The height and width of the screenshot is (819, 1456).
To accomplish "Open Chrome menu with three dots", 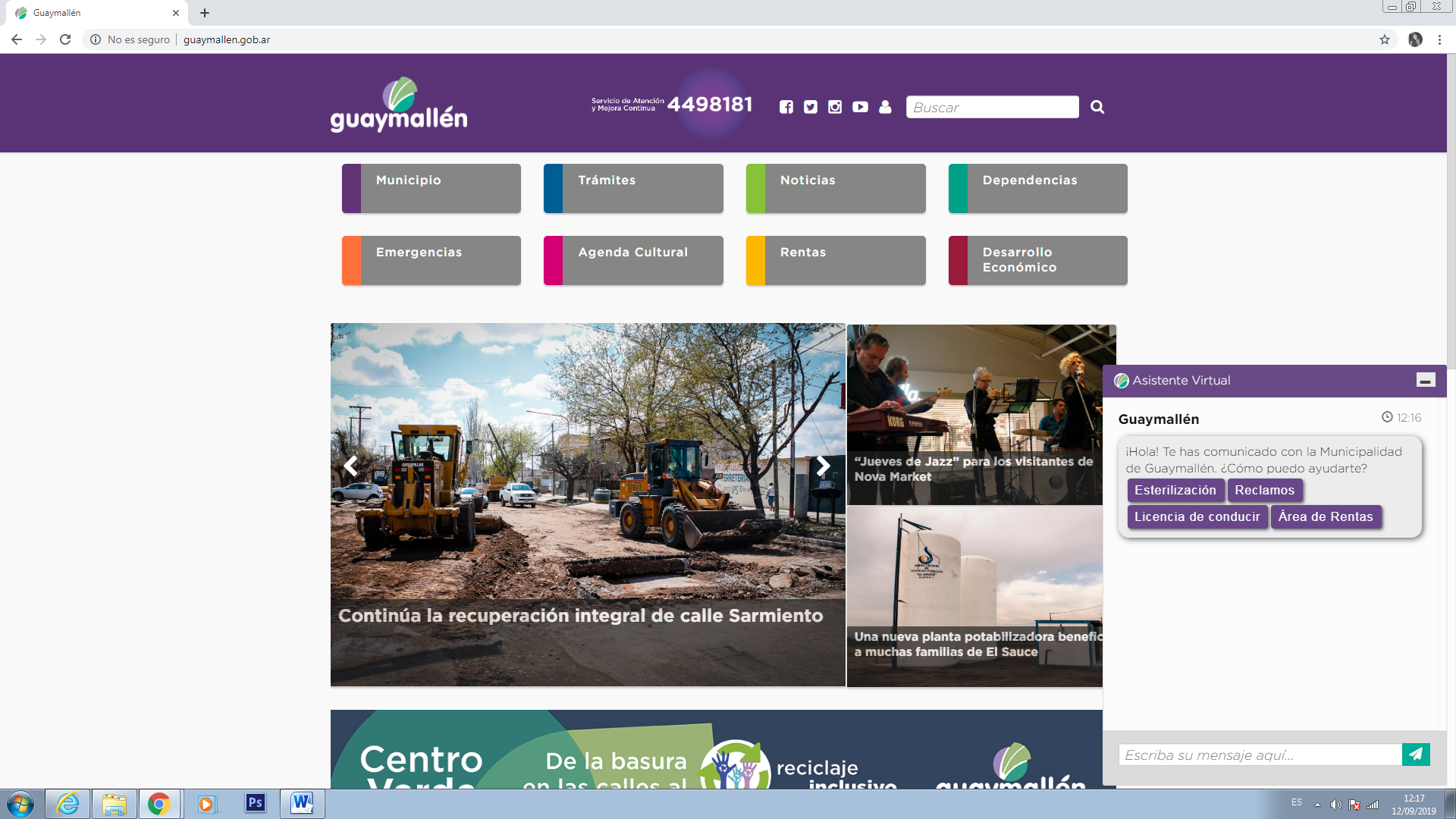I will pyautogui.click(x=1439, y=39).
